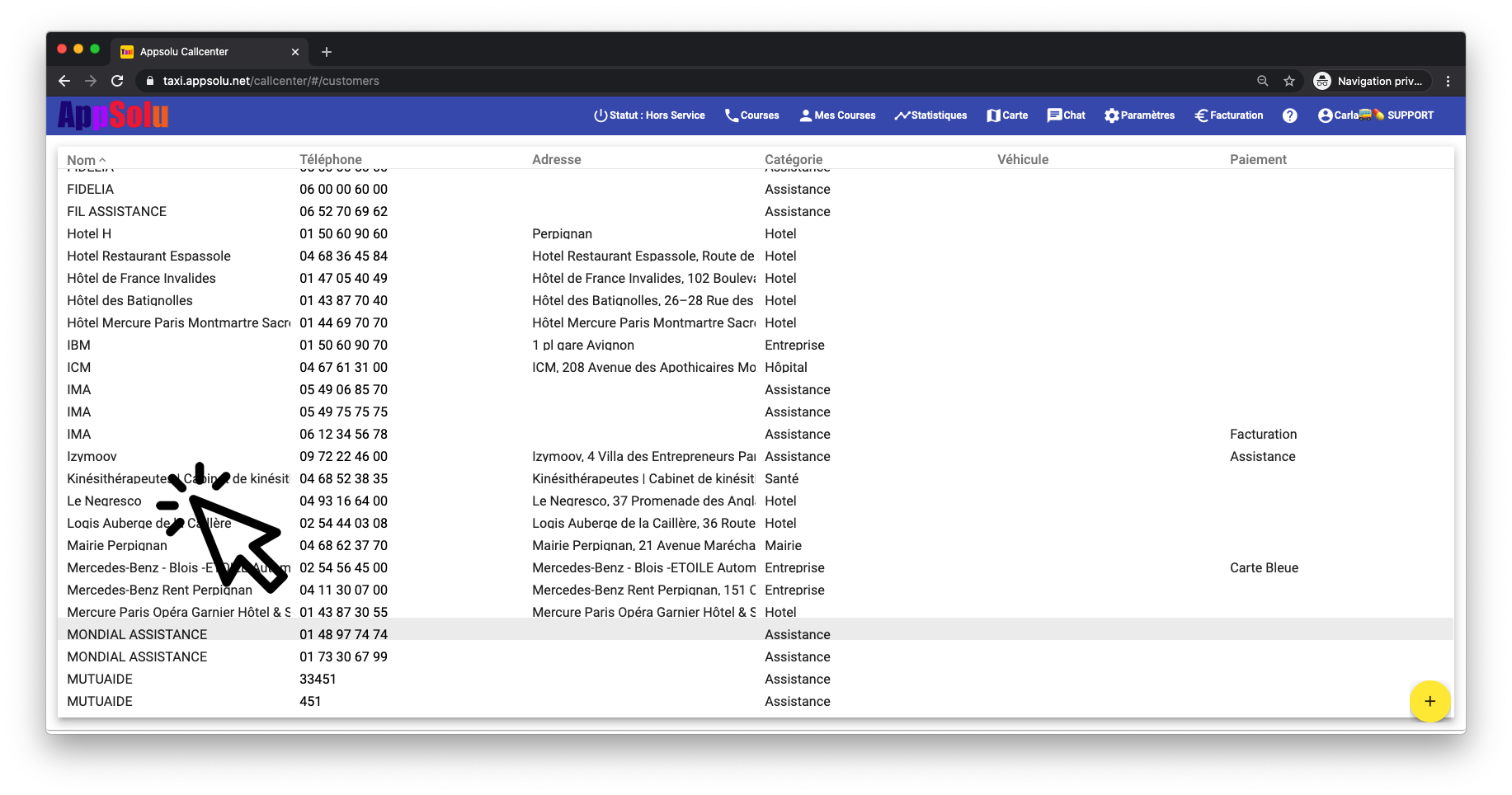Open Courses via the phone icon
This screenshot has height=795, width=1512.
(731, 115)
